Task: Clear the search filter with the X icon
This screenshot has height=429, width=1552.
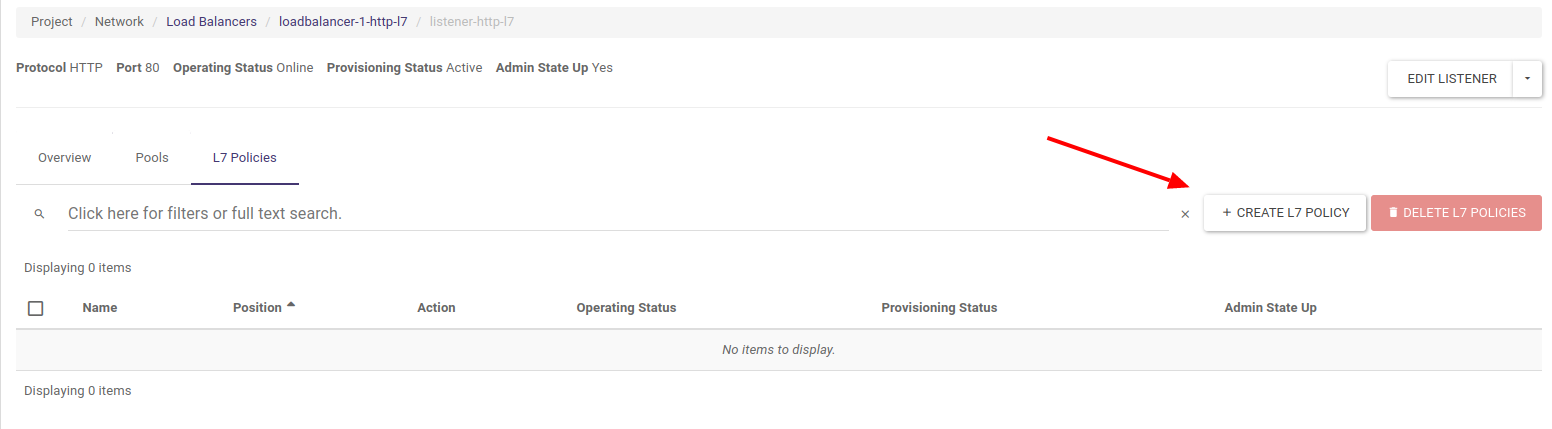Action: [x=1185, y=214]
